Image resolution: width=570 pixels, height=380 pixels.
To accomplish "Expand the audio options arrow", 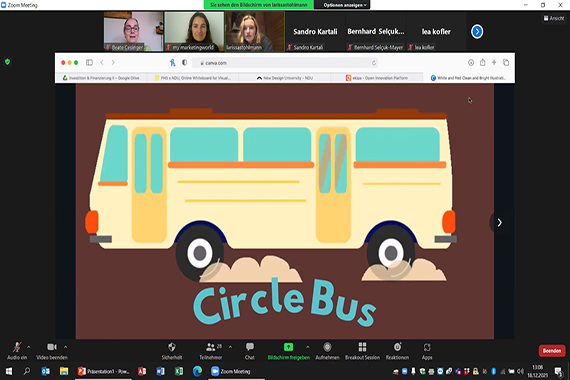I will pos(29,347).
